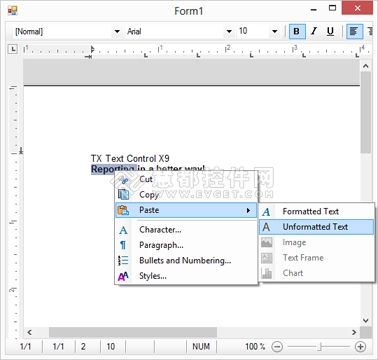Click the NUM status bar indicator
378x360 pixels.
click(201, 347)
